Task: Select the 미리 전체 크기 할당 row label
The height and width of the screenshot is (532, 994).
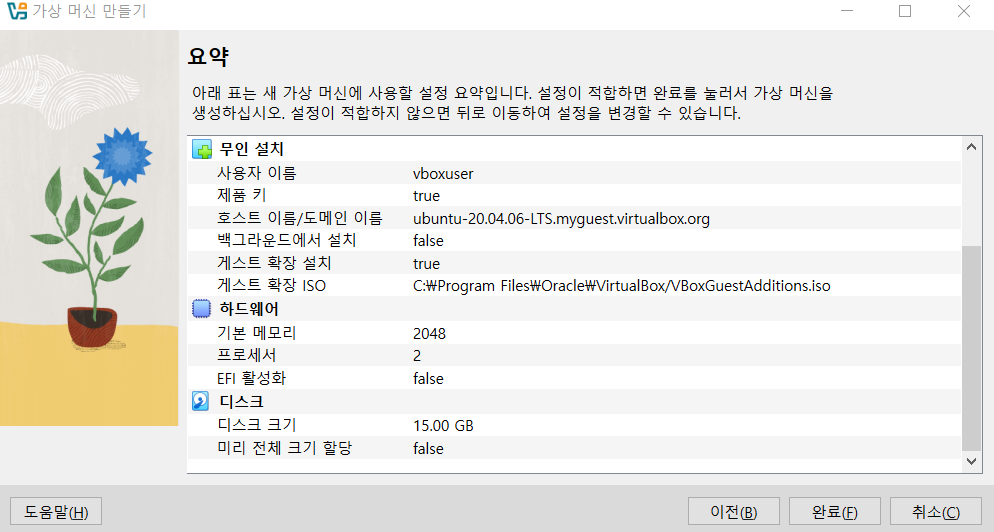Action: [x=285, y=448]
